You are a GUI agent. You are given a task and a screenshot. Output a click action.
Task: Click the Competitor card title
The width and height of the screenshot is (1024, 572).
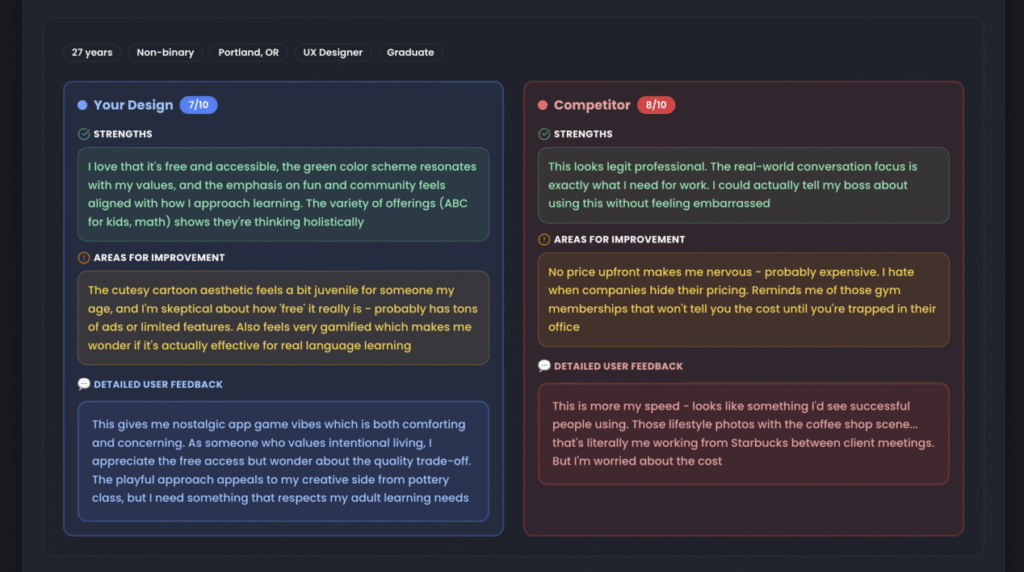click(592, 105)
